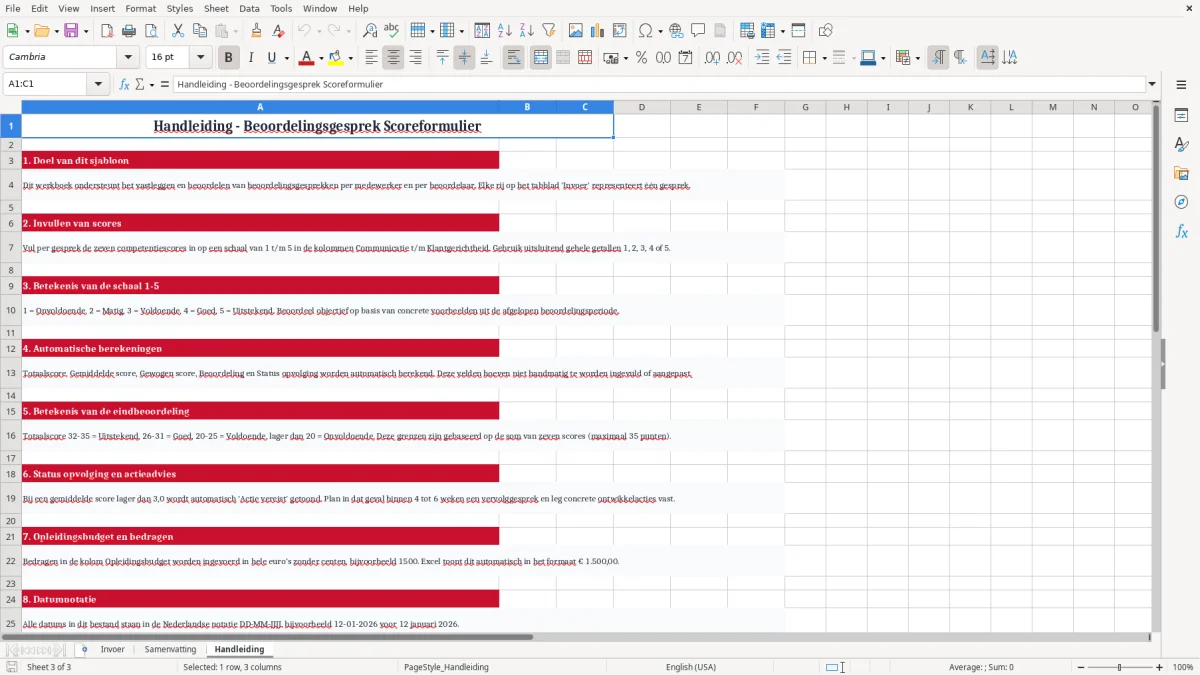Activate the Clone Formatting paintbrush
The height and width of the screenshot is (675, 1200).
pyautogui.click(x=257, y=31)
